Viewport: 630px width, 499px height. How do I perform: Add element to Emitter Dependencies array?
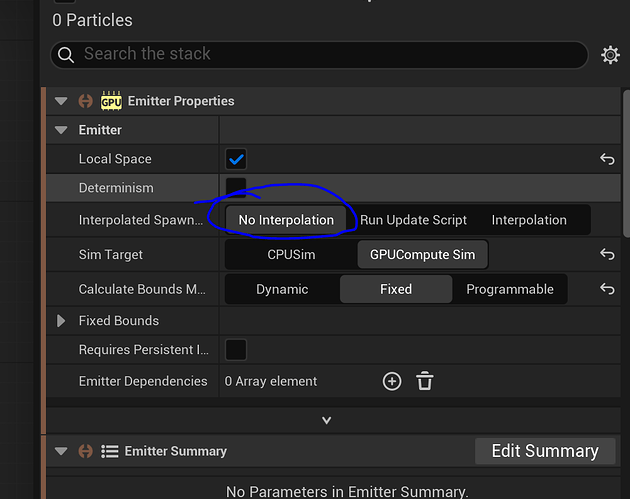coord(392,381)
